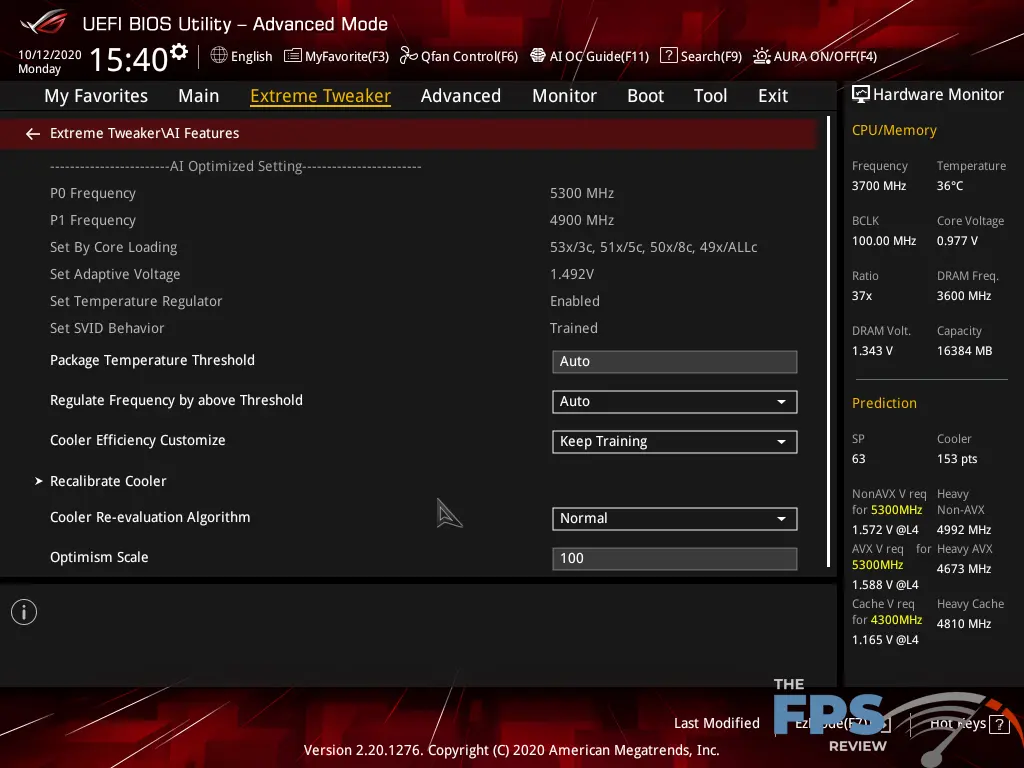Click Package Temperature Threshold Auto field
This screenshot has width=1024, height=768.
[x=674, y=362]
